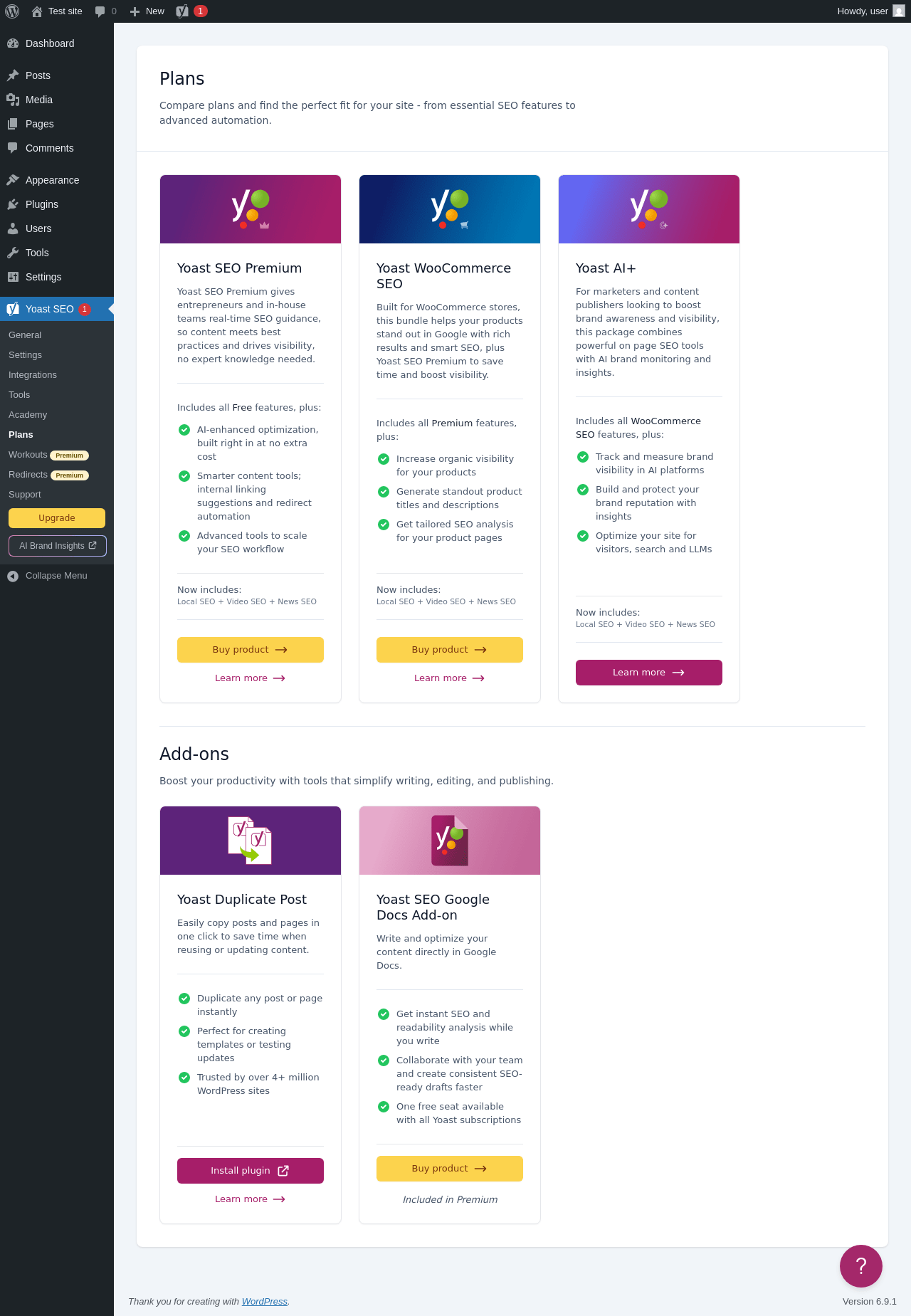Viewport: 911px width, 1316px height.
Task: Go to Dashboard in sidebar
Action: (57, 43)
